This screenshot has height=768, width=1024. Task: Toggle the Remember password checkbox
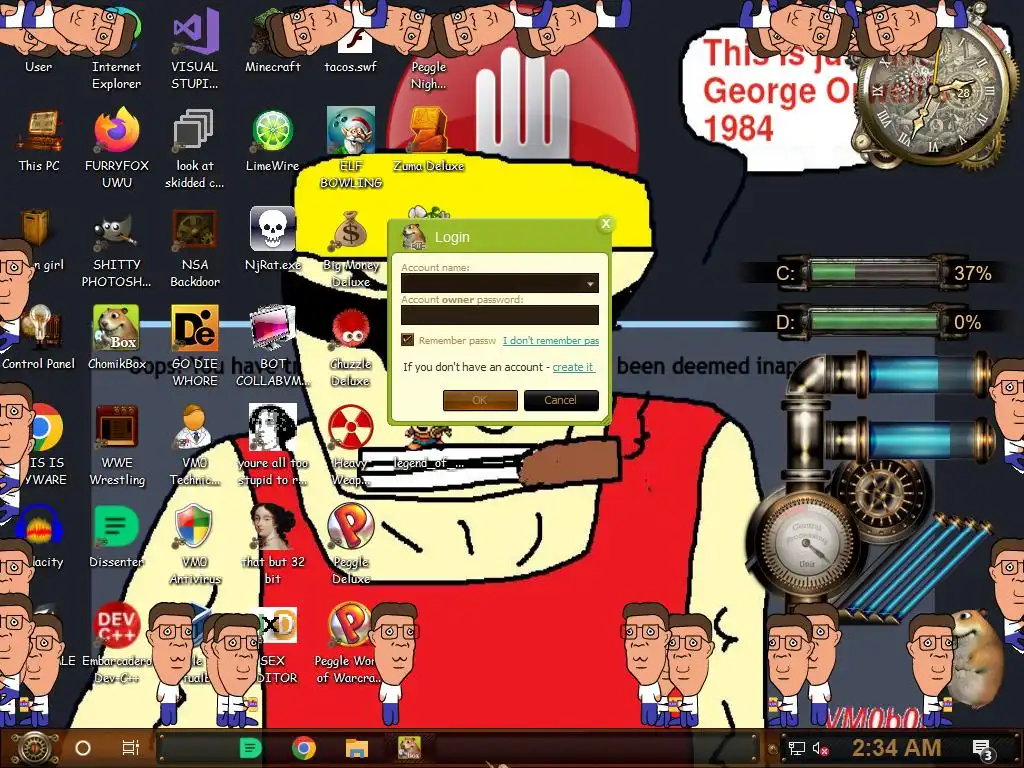pyautogui.click(x=408, y=340)
